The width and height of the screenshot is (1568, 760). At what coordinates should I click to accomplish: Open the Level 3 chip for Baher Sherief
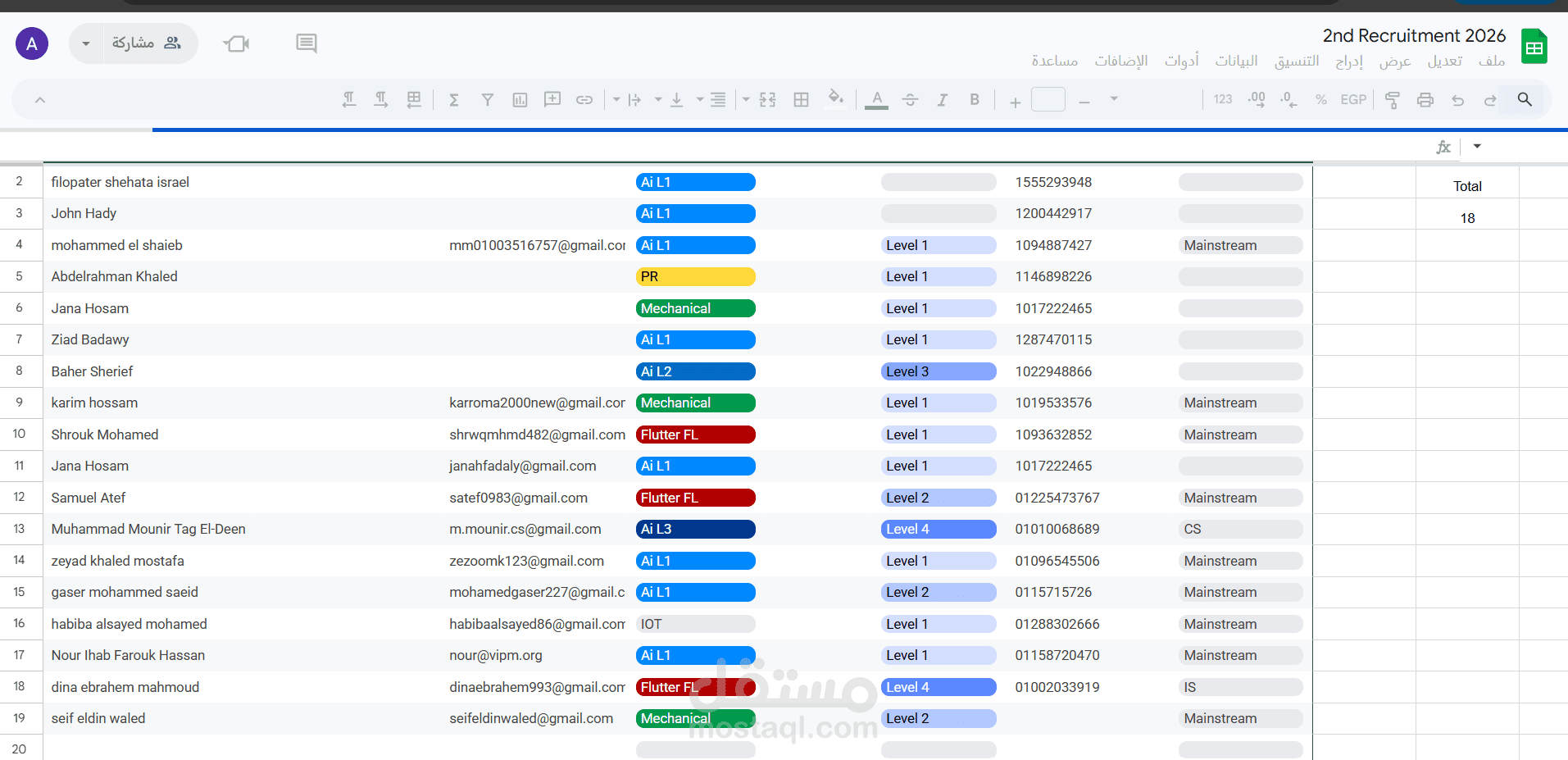[939, 371]
